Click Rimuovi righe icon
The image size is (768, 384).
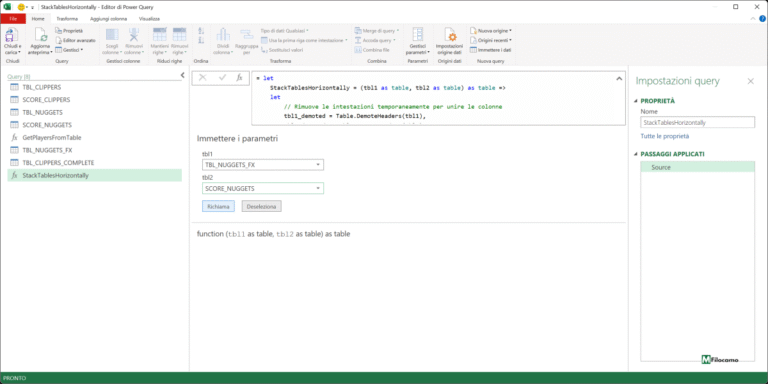(179, 35)
